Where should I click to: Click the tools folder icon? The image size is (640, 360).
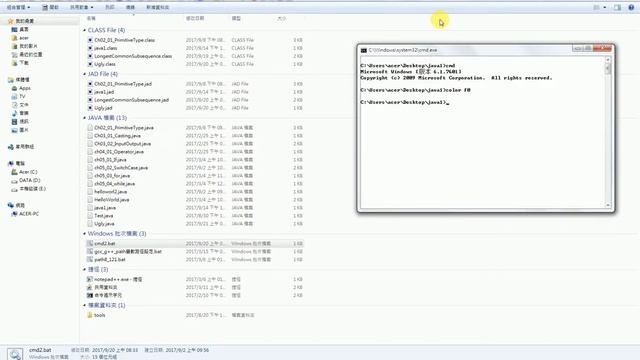point(90,315)
